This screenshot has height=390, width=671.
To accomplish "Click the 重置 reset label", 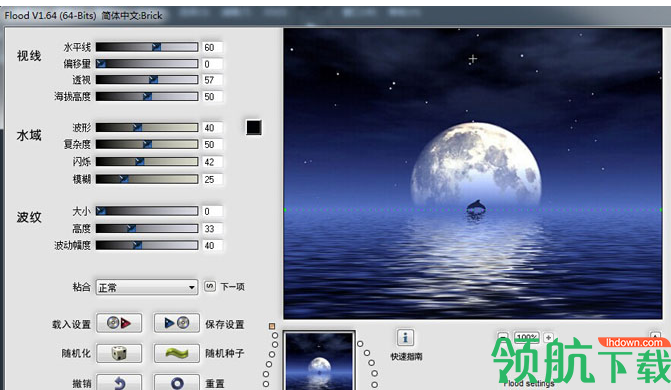I will 215,384.
